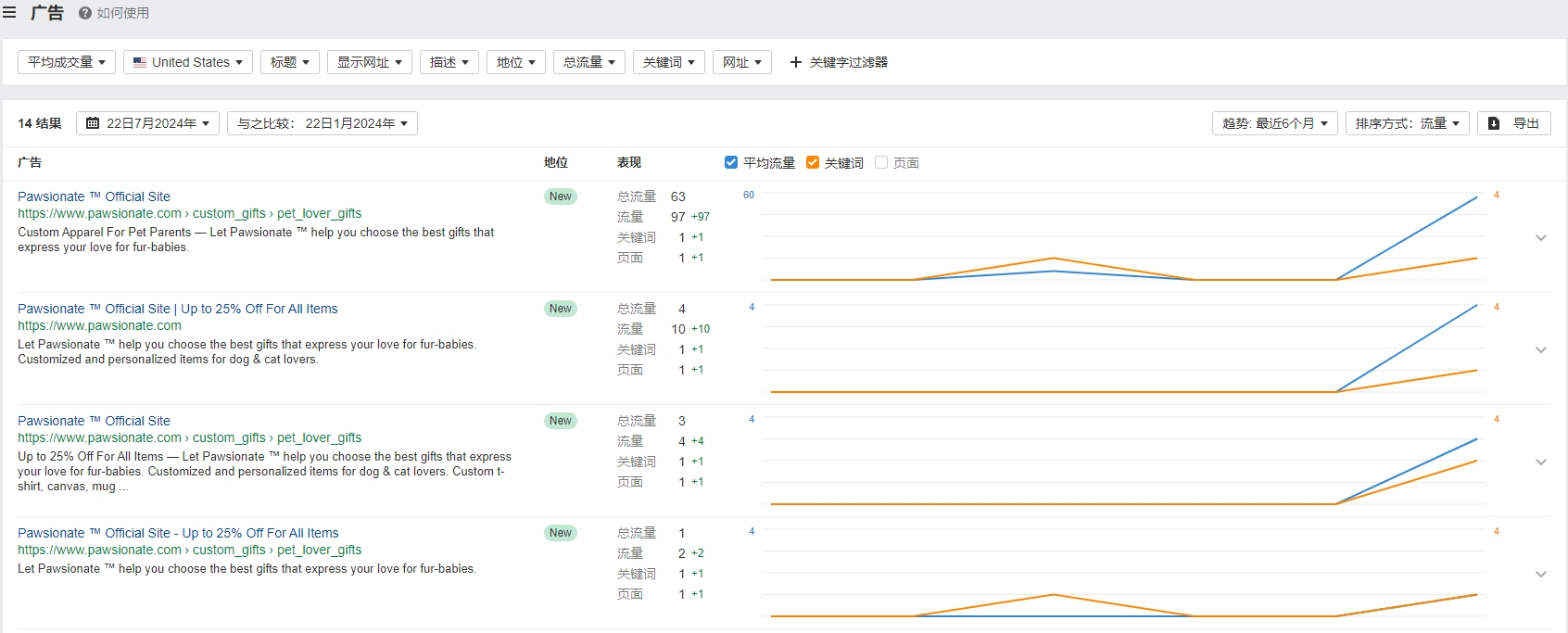1568x633 pixels.
Task: Open fourth ad's pet_lover_gifts URL link
Action: 190,550
